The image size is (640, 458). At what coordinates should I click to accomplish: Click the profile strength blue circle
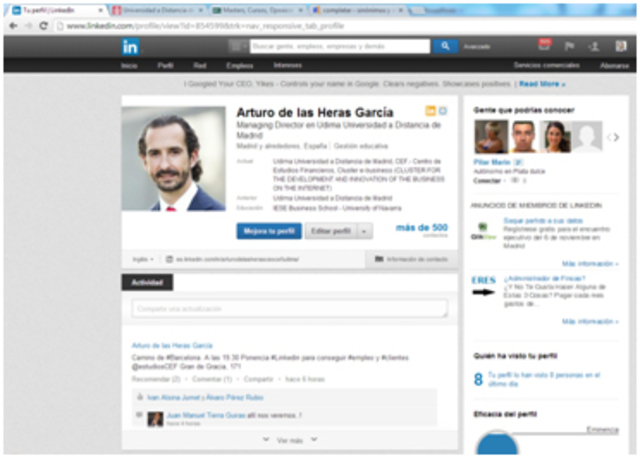(497, 443)
